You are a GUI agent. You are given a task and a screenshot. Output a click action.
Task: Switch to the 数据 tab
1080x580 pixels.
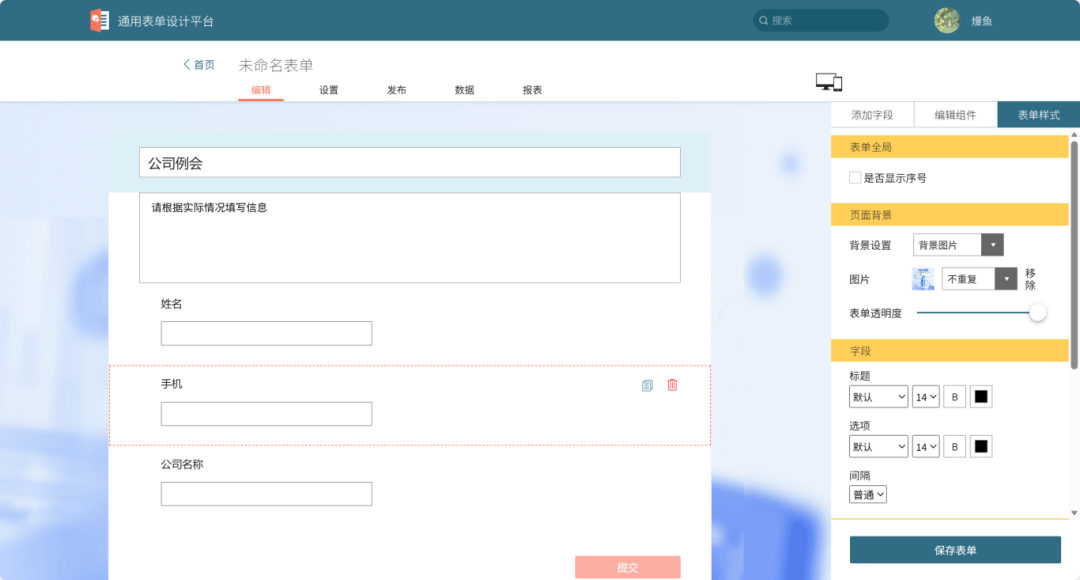click(462, 89)
